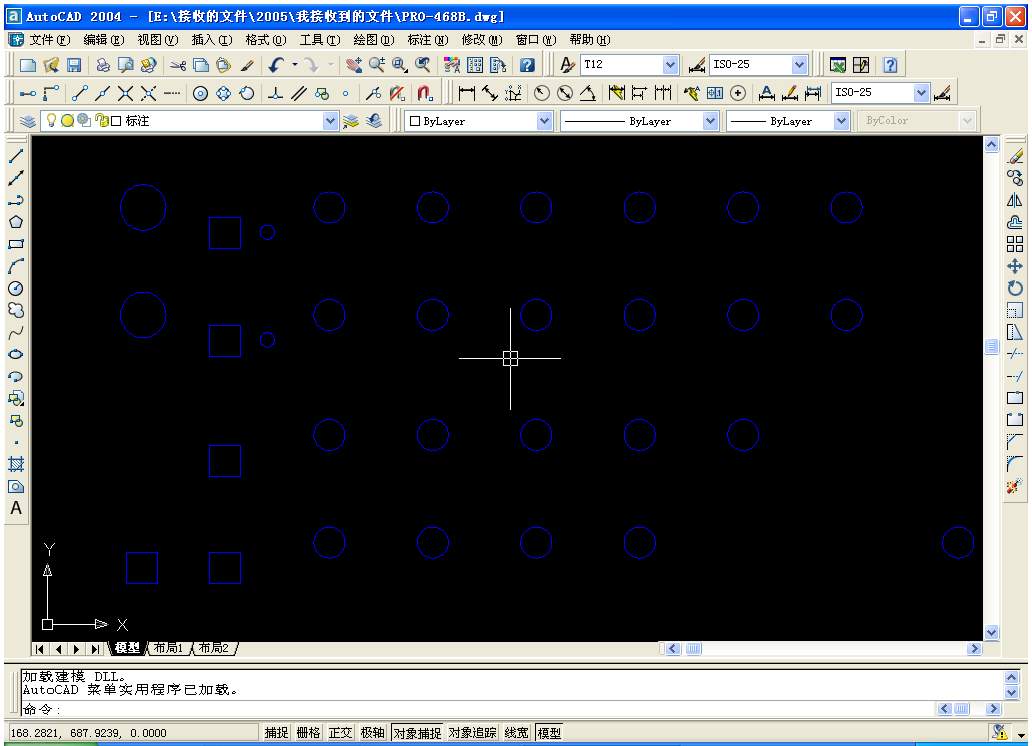1032x746 pixels.
Task: Undo the last action with the arrow icon
Action: pyautogui.click(x=276, y=65)
